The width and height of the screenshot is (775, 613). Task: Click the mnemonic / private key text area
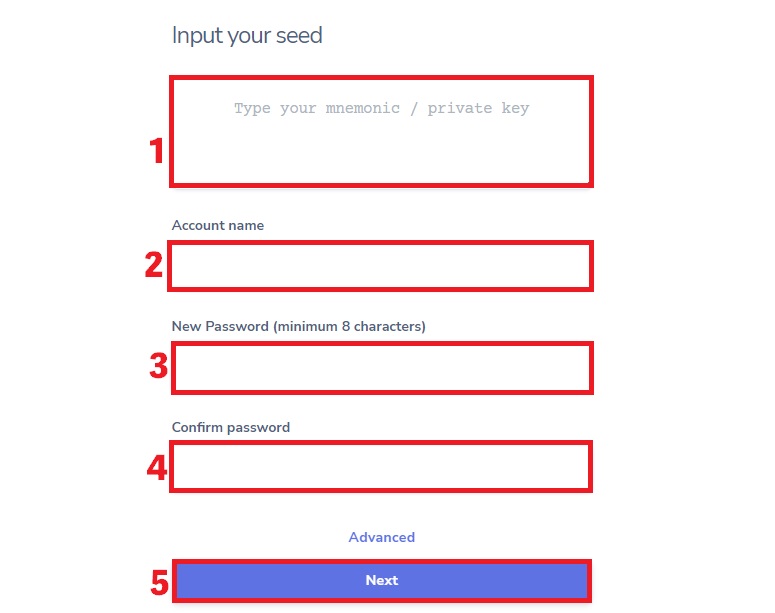pyautogui.click(x=381, y=131)
